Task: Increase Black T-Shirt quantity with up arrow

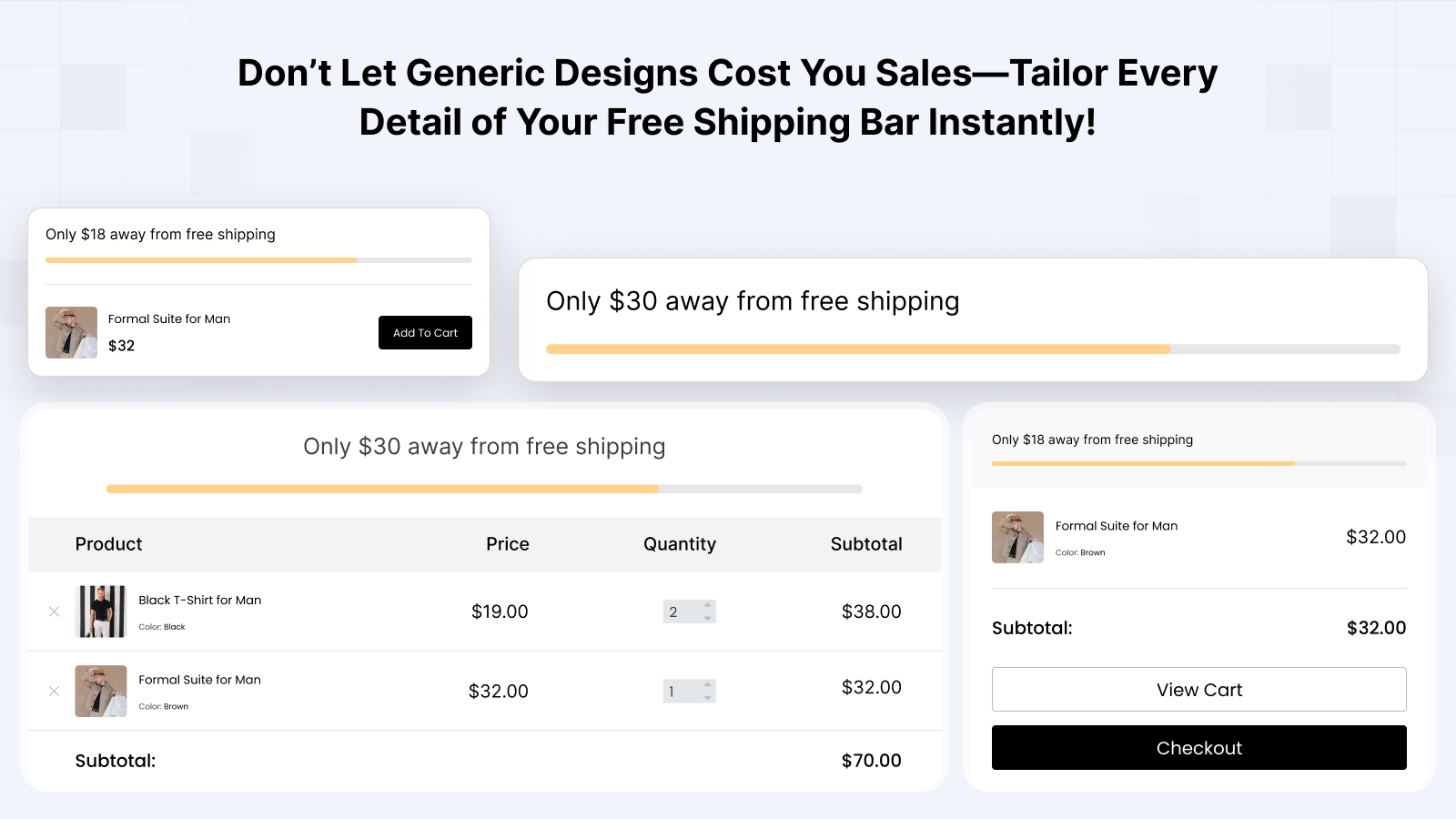Action: tap(706, 606)
